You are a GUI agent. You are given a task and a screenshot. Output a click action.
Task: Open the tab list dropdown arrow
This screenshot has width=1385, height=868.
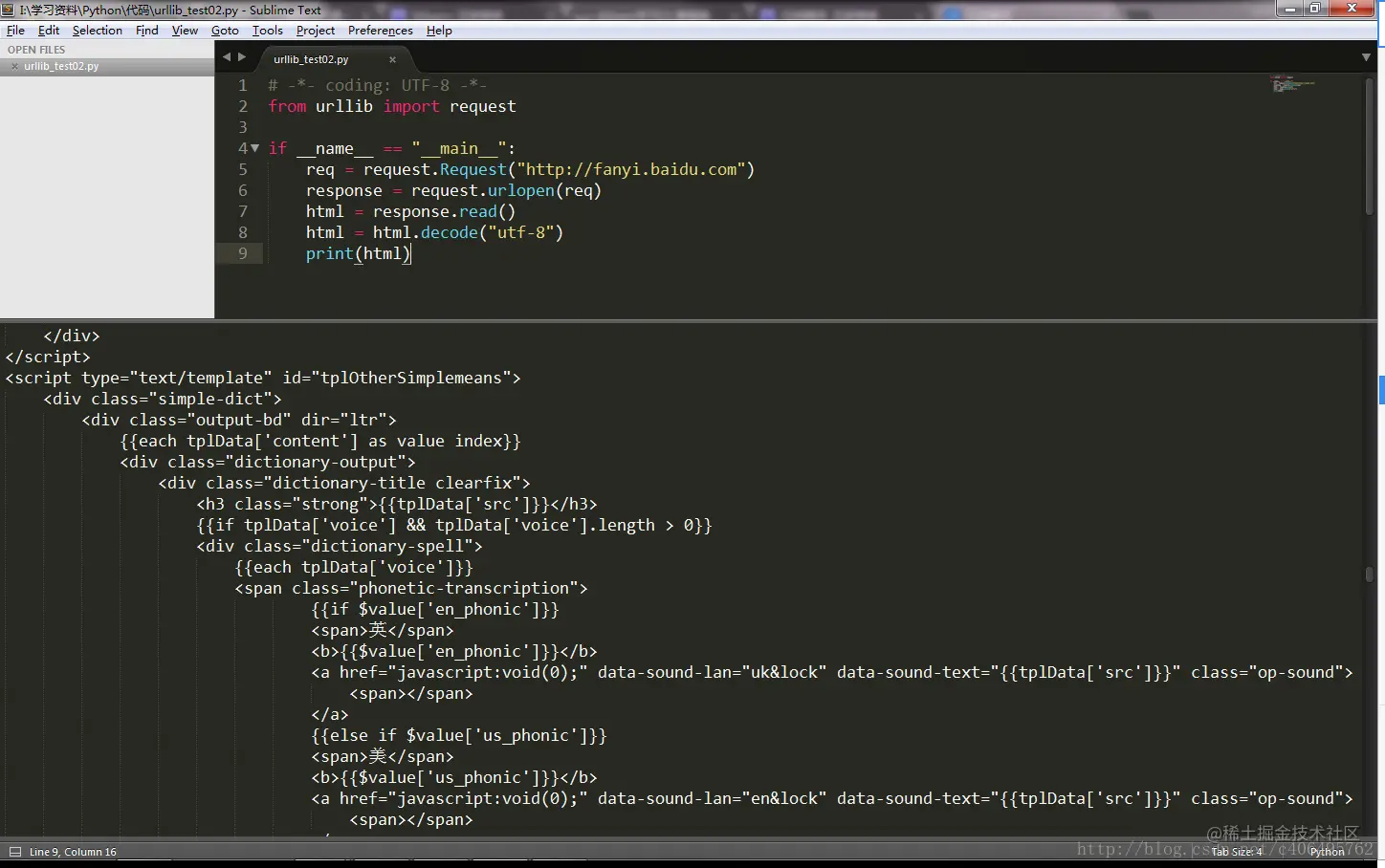pos(1366,57)
